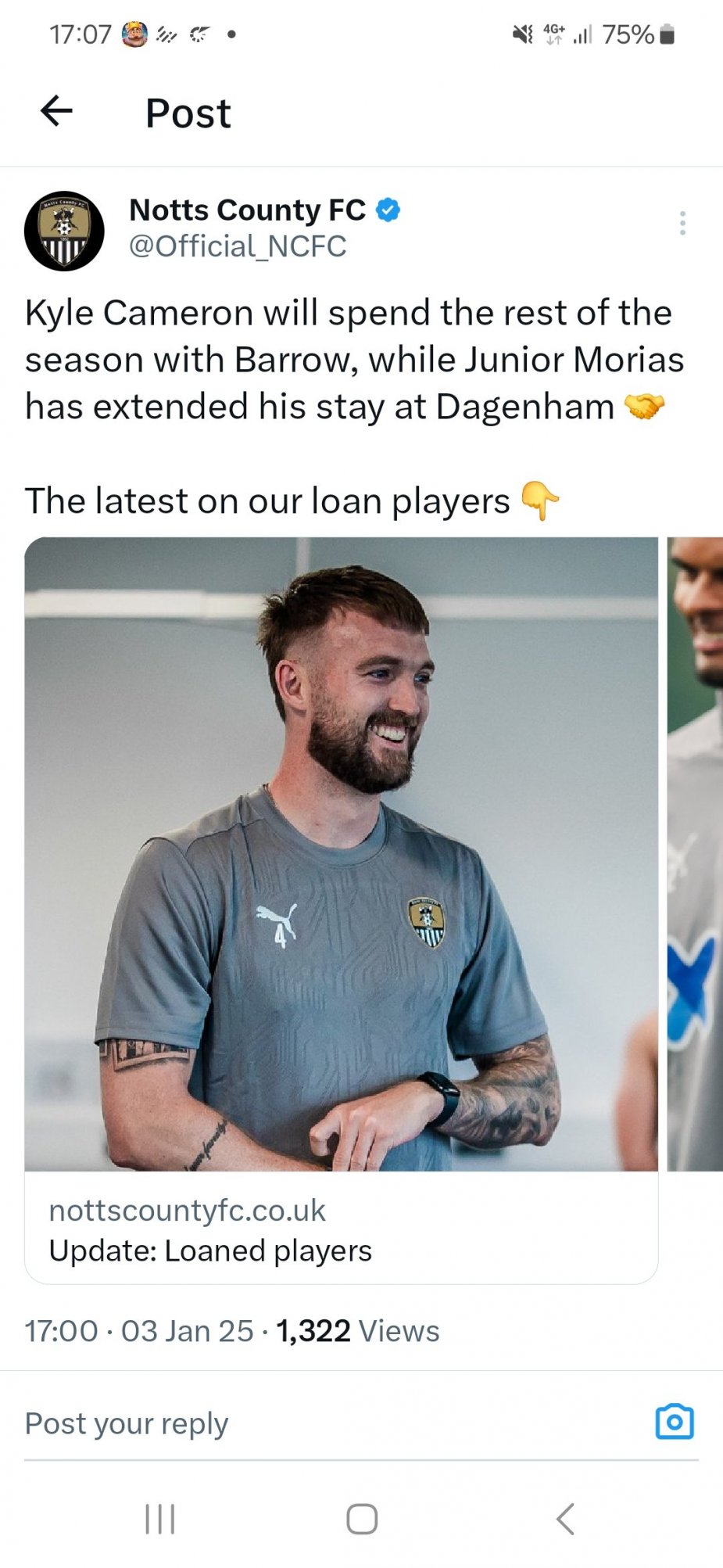723x1568 pixels.
Task: Tap the muted sound status icon
Action: 522,34
